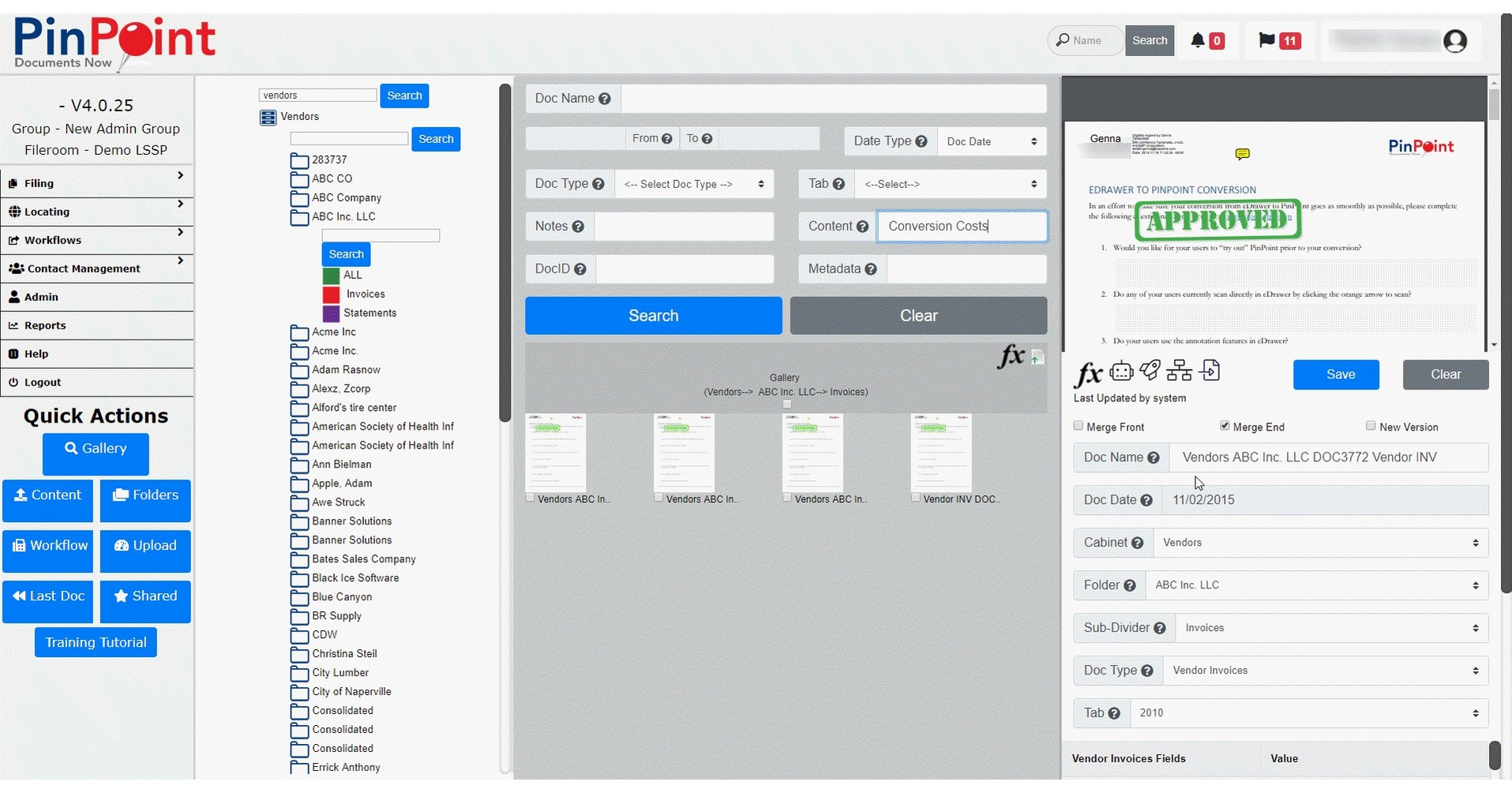The height and width of the screenshot is (793, 1512).
Task: Click the user profile icon
Action: (x=1457, y=40)
